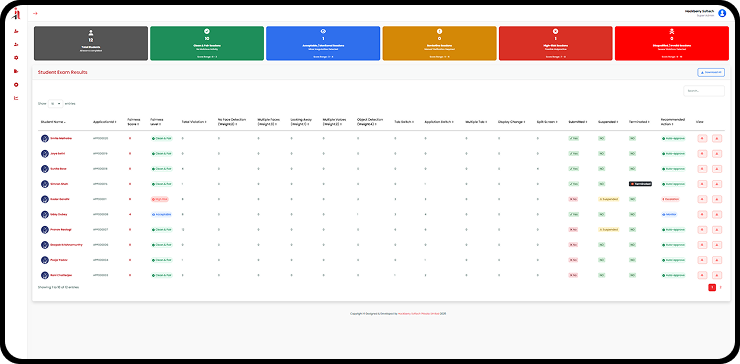Open the Hackberry Softech footer link
The width and height of the screenshot is (740, 364).
point(419,313)
